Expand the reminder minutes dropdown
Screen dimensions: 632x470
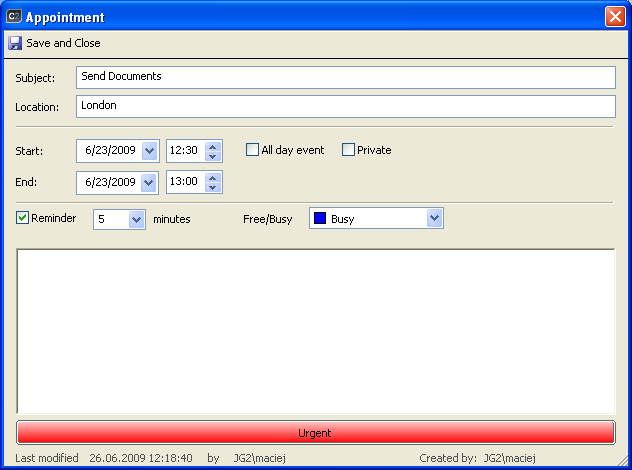click(x=137, y=220)
